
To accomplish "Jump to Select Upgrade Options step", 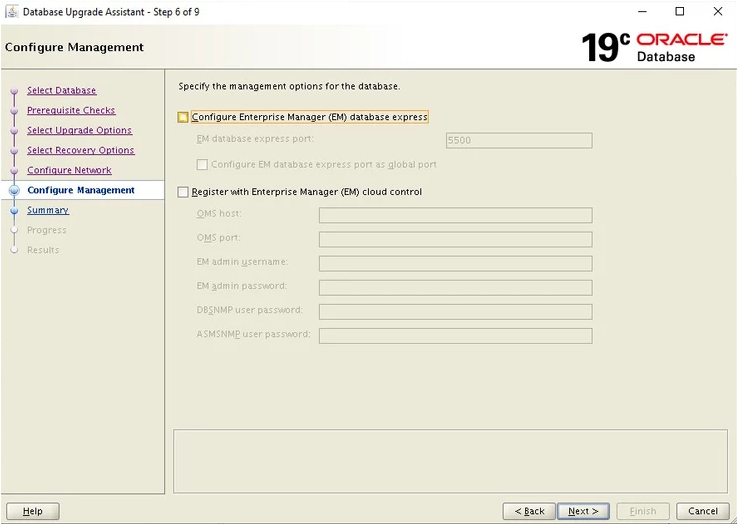I will [79, 130].
